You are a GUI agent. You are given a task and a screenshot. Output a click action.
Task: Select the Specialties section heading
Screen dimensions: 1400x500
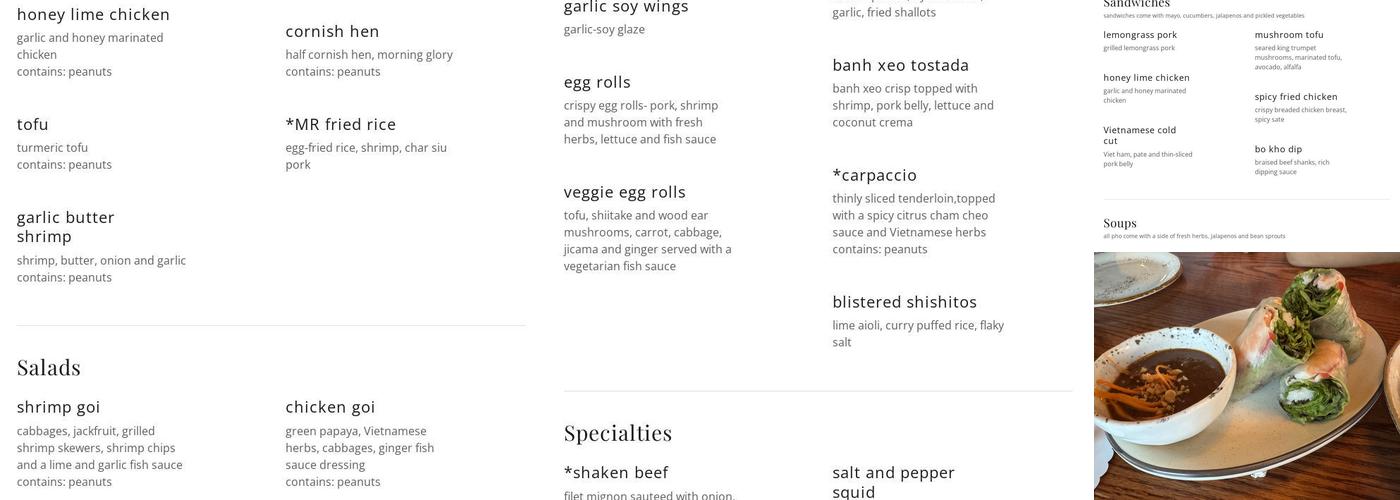pos(617,433)
